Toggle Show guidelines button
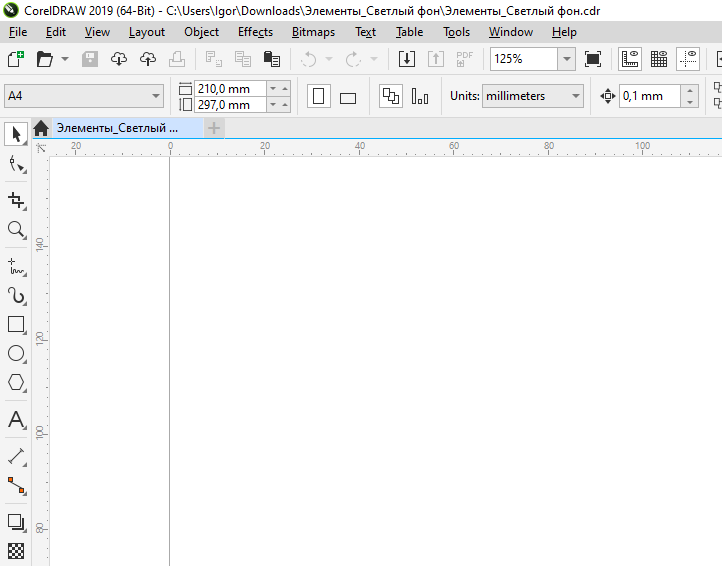Viewport: 722px width, 566px height. [688, 59]
